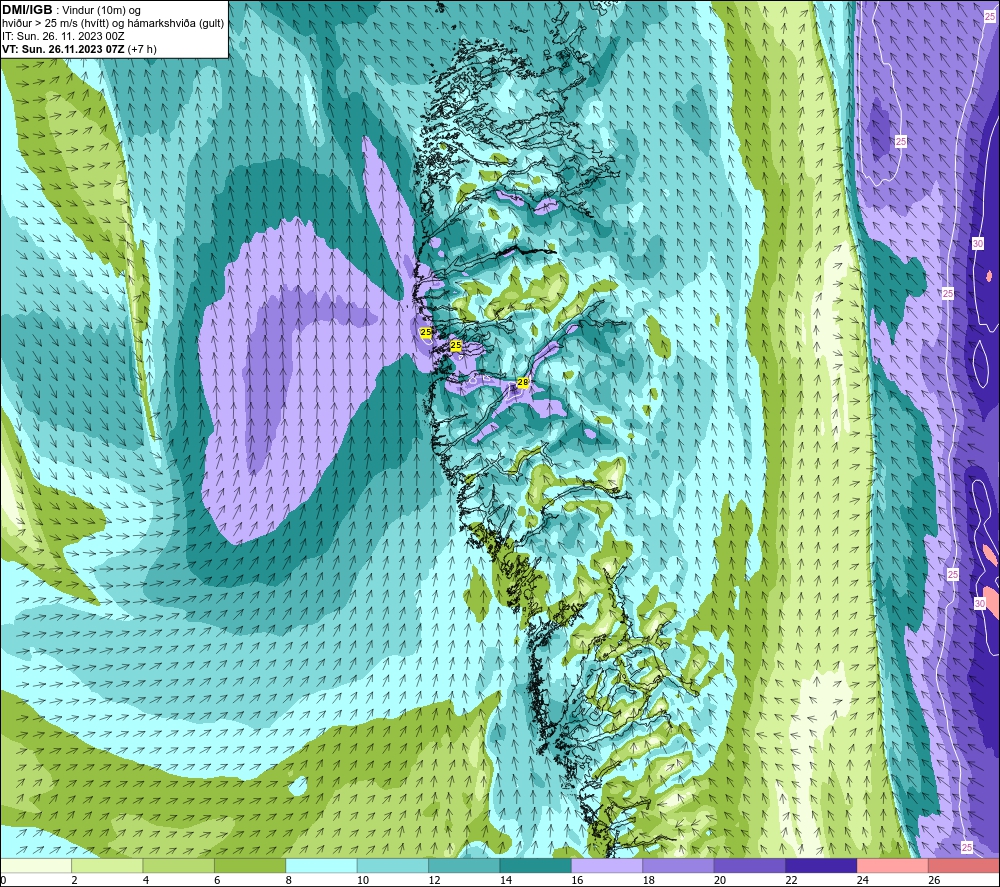The image size is (1000, 887).
Task: Click the '20' tick label on the color scale
Action: 720,880
